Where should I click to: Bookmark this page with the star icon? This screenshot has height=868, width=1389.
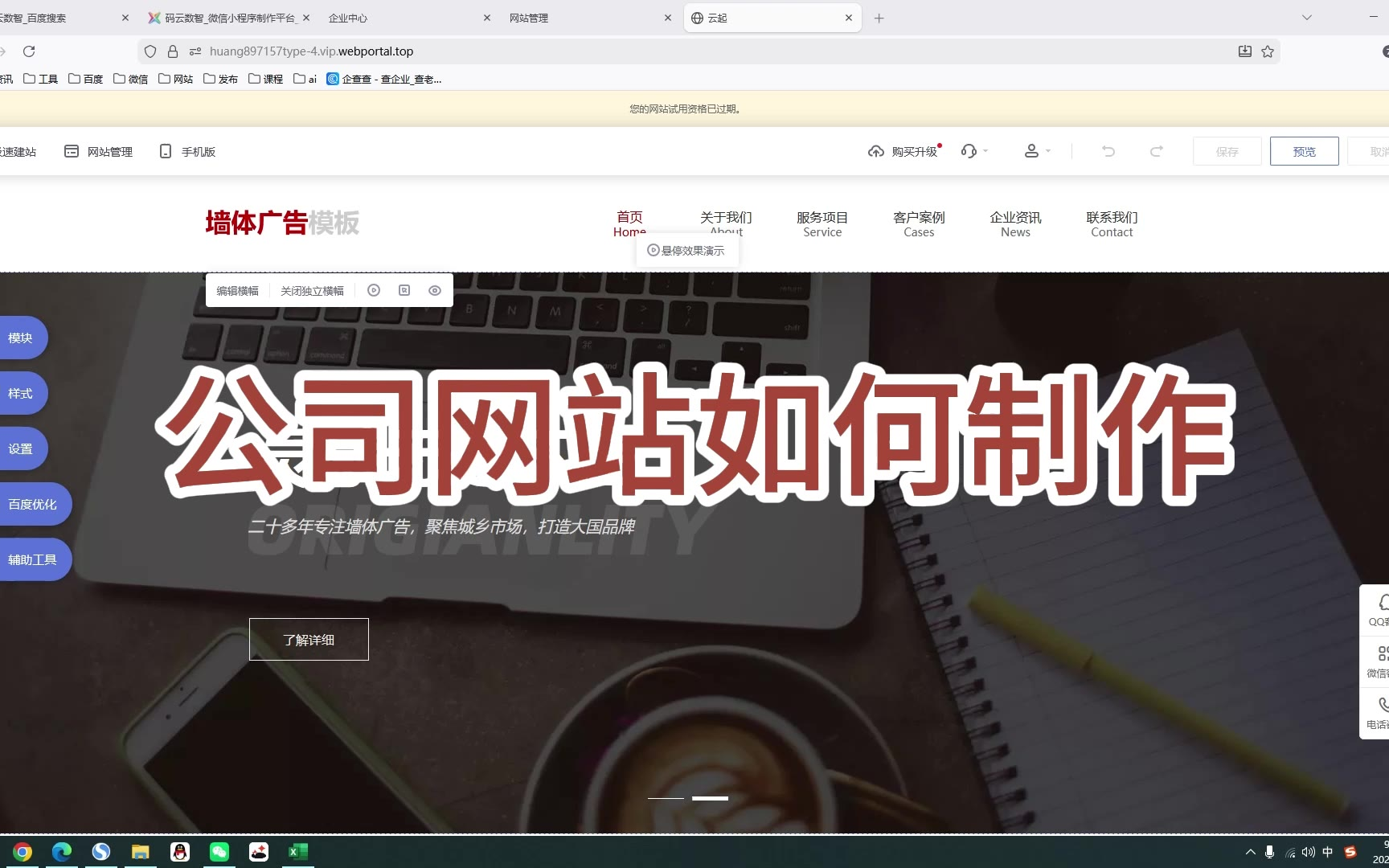pyautogui.click(x=1268, y=51)
